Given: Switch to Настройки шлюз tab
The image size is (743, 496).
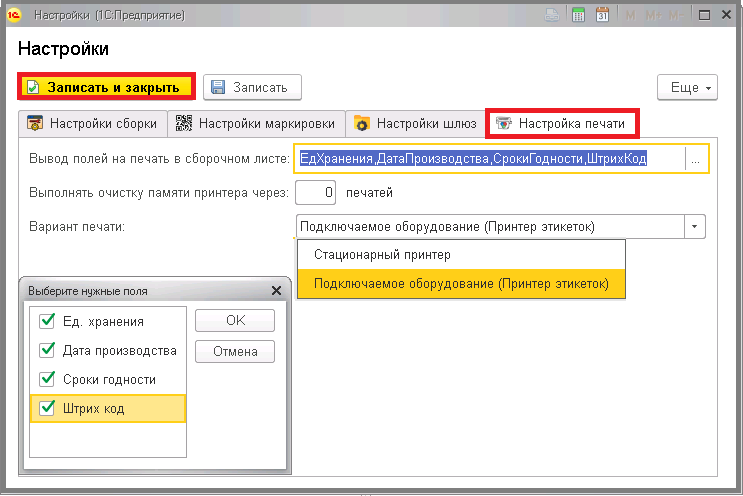Looking at the screenshot, I should tap(415, 124).
